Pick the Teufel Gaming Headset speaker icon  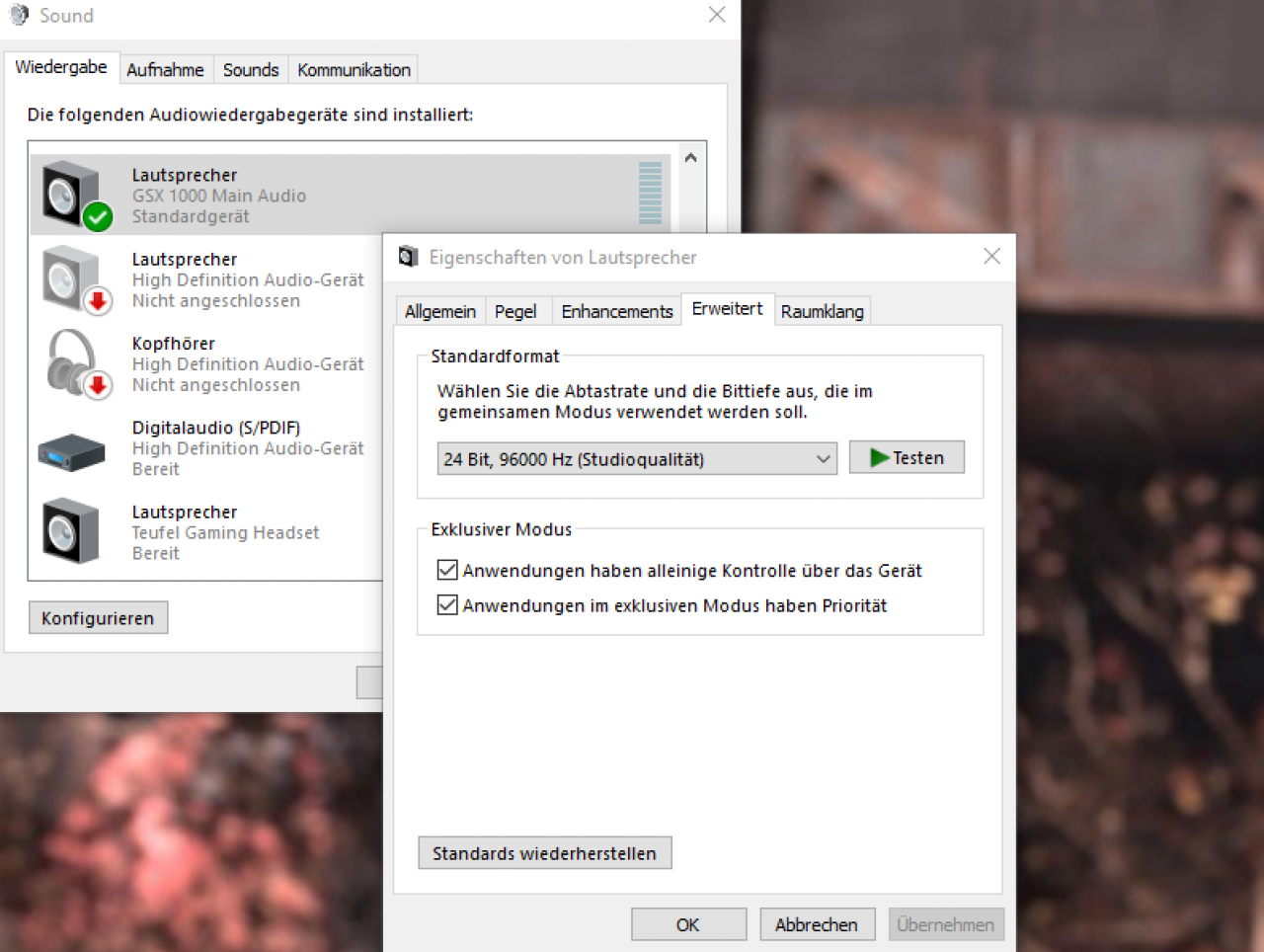[71, 531]
